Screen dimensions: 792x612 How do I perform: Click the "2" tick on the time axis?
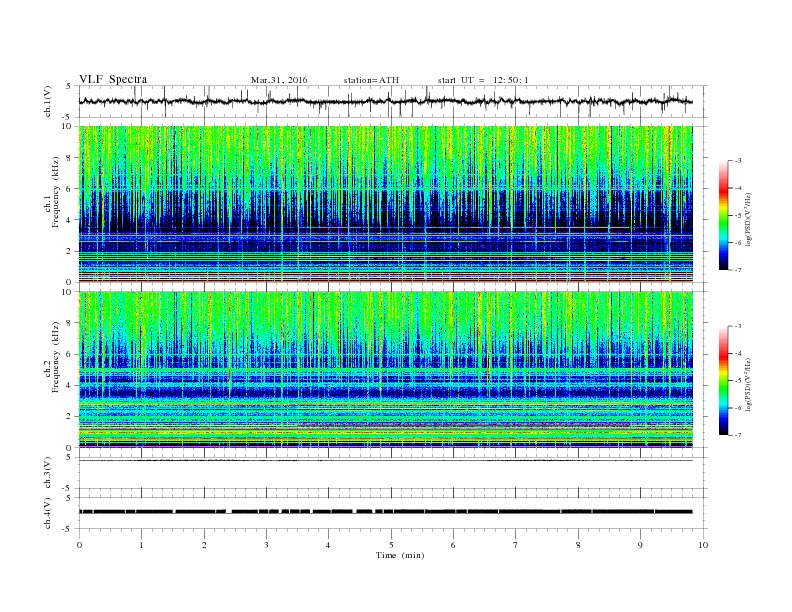[x=204, y=545]
